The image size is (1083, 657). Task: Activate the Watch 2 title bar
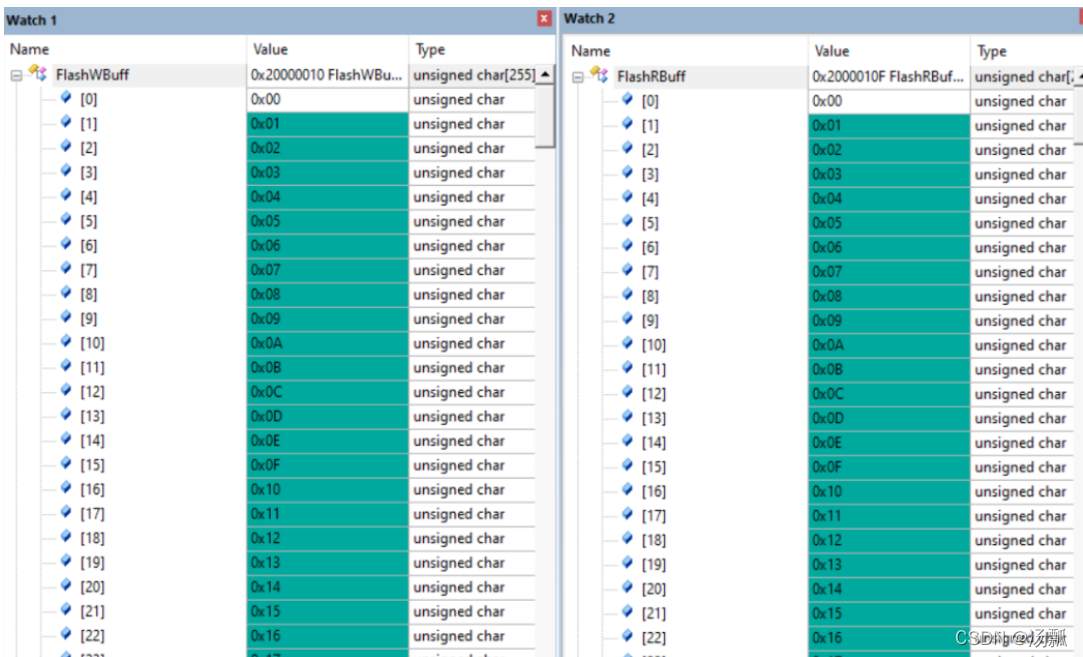coord(822,19)
